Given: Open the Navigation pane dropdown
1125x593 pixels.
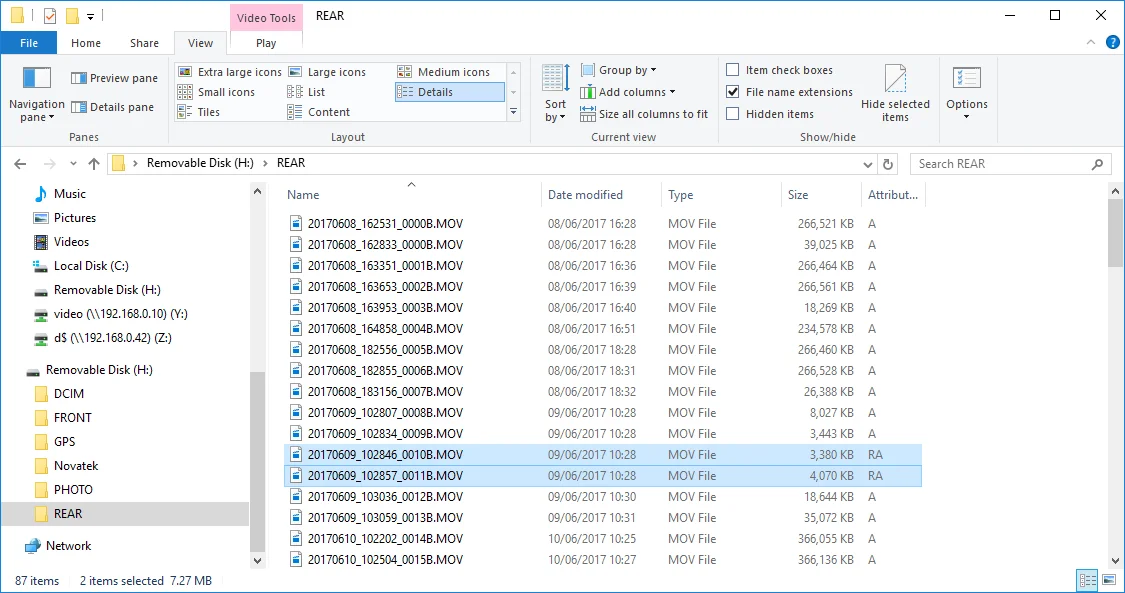Looking at the screenshot, I should (37, 95).
